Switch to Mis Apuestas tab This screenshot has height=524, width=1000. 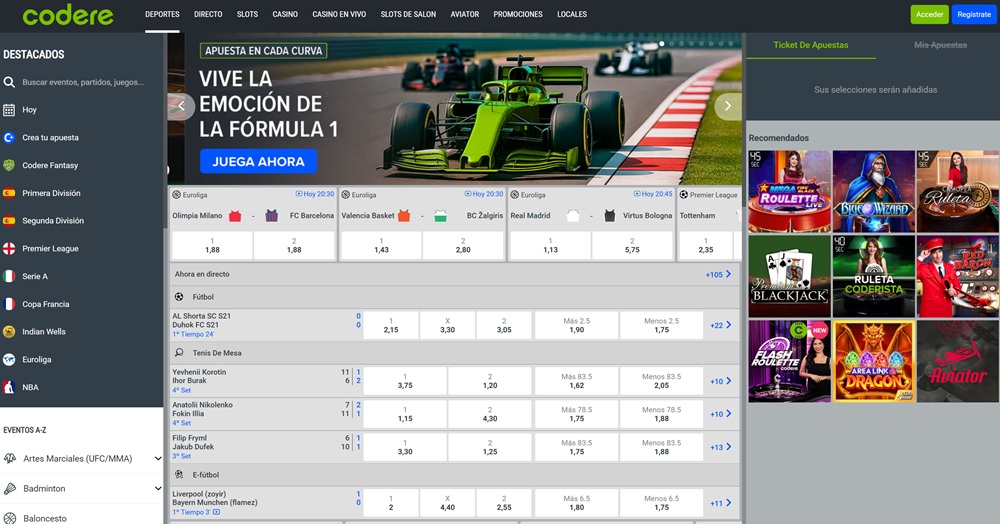tap(940, 45)
